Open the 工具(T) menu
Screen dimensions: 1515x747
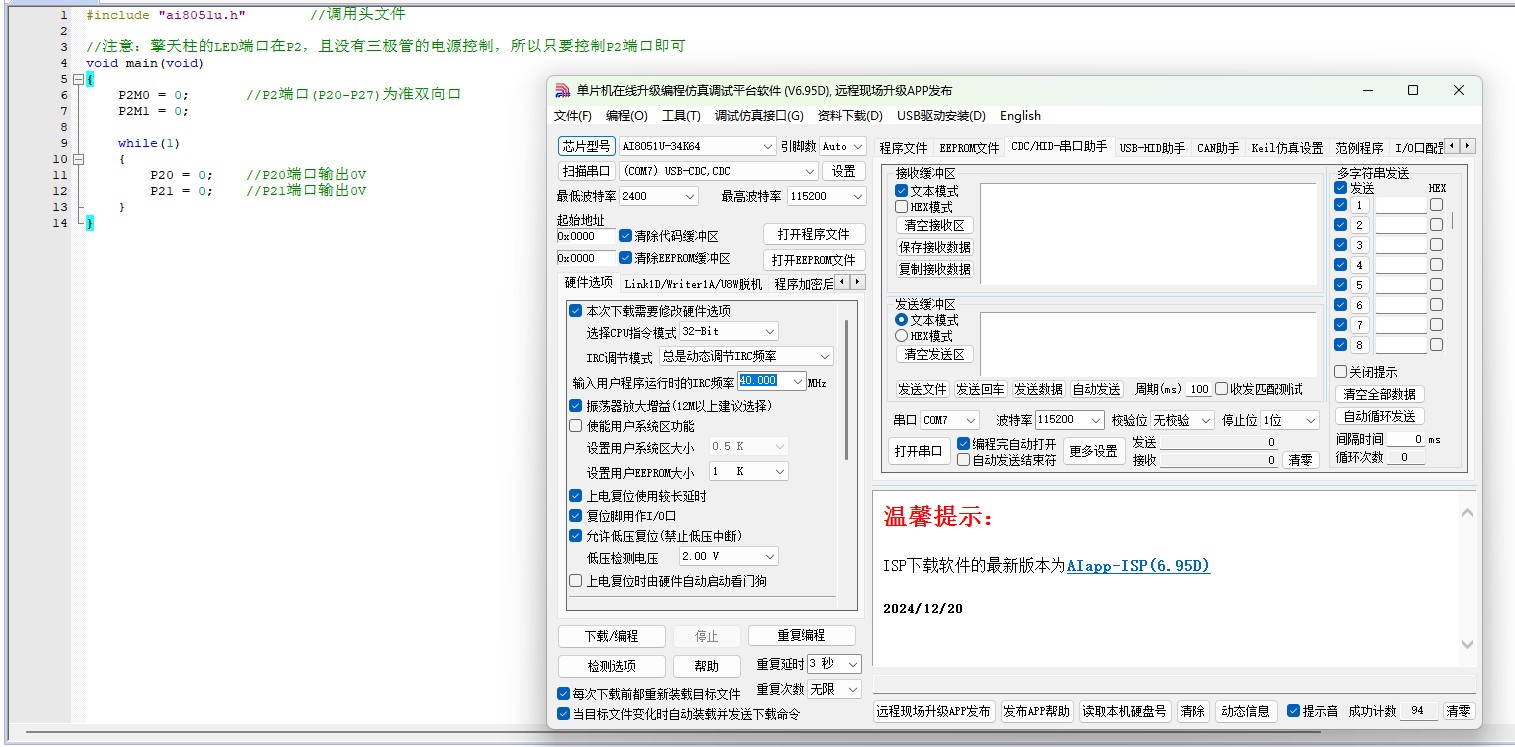pos(681,116)
